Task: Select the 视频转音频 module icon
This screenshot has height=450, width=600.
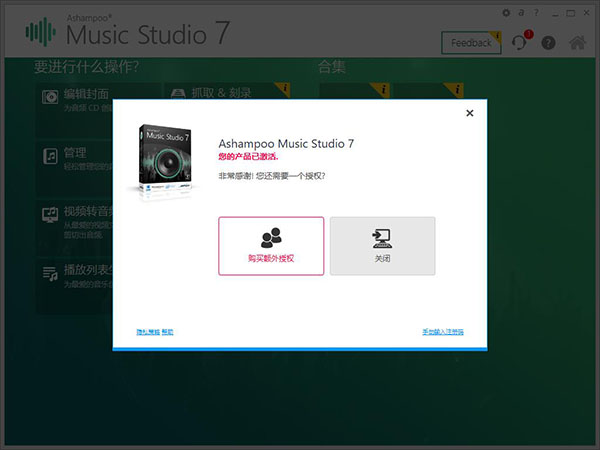Action: point(51,214)
